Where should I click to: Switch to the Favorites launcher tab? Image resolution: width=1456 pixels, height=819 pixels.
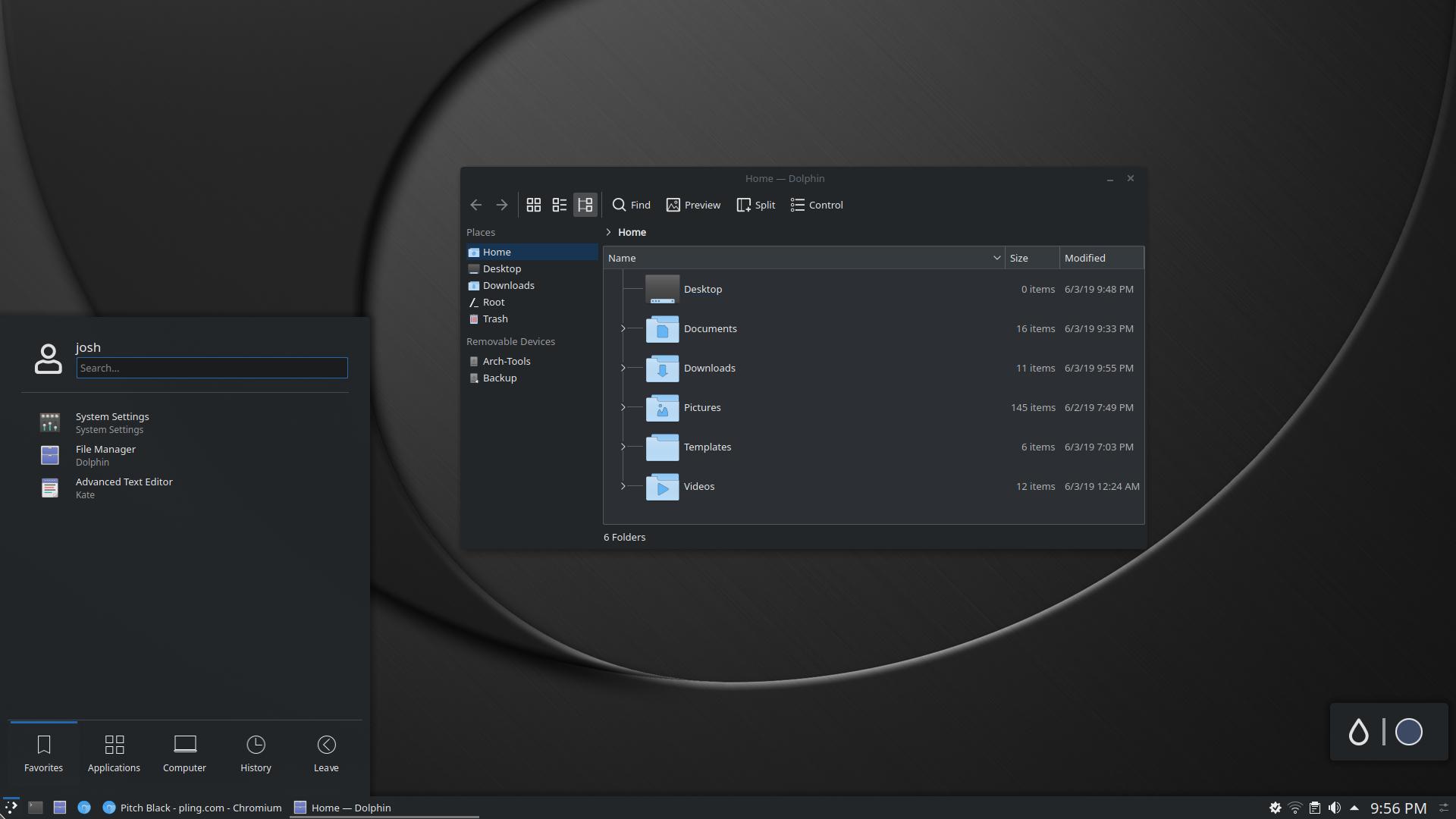43,754
